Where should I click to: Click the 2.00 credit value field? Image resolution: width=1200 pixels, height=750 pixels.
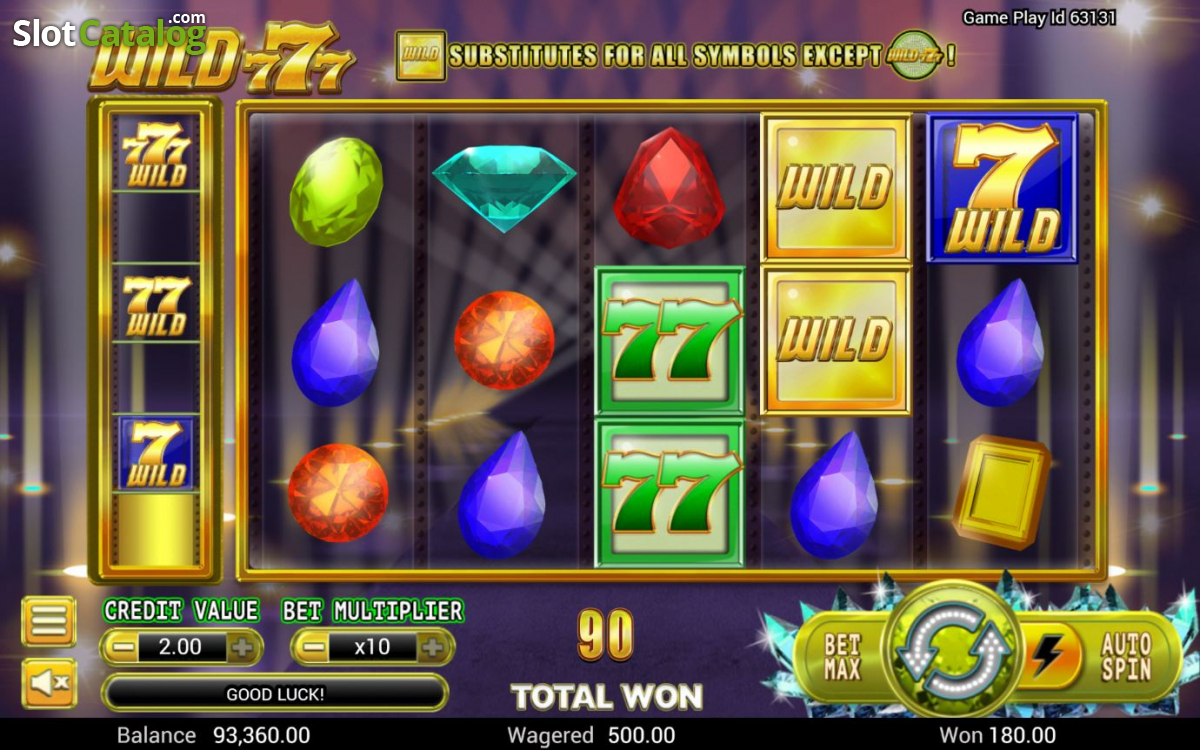coord(181,647)
